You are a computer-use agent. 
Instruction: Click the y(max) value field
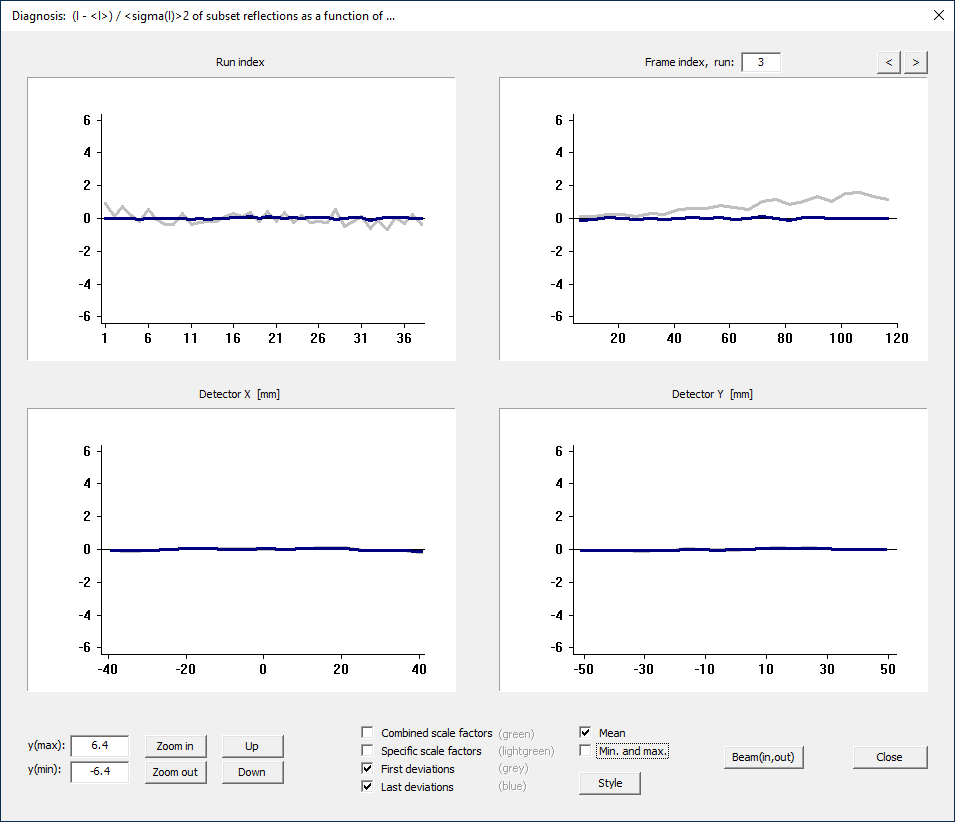click(99, 746)
